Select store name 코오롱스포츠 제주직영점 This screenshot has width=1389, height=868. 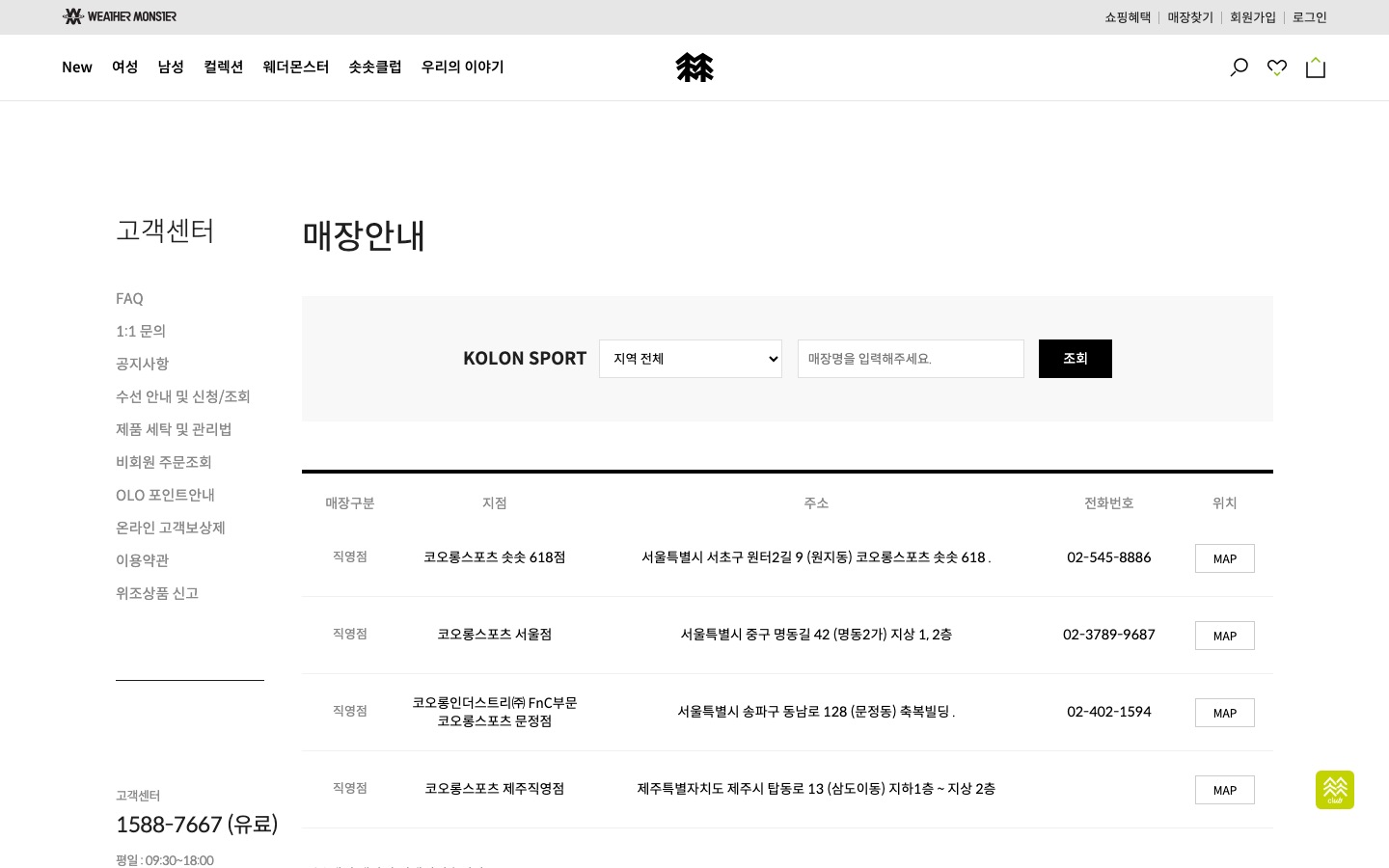click(x=495, y=789)
